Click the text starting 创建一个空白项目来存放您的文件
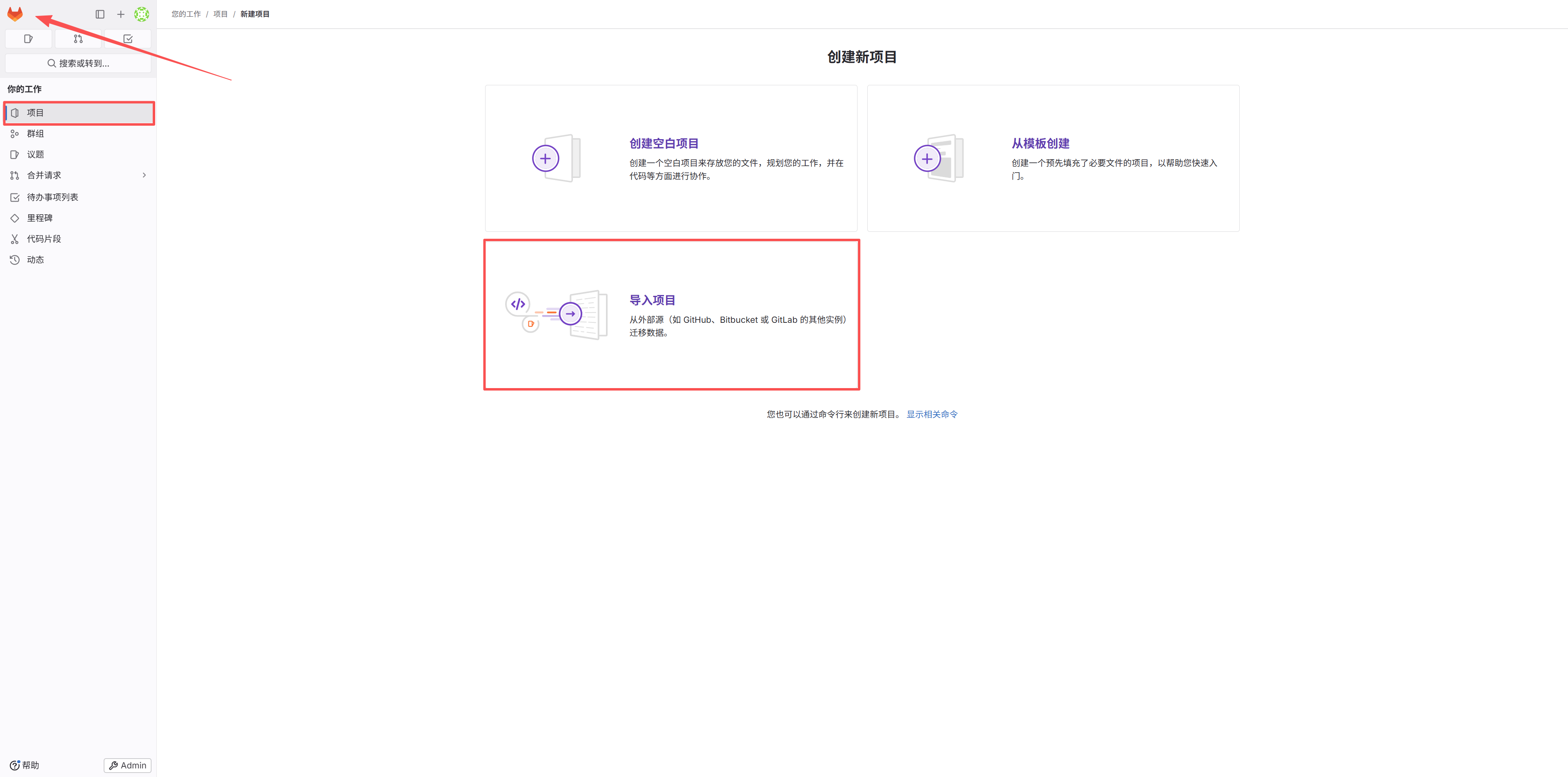Image resolution: width=1568 pixels, height=777 pixels. pyautogui.click(x=737, y=170)
